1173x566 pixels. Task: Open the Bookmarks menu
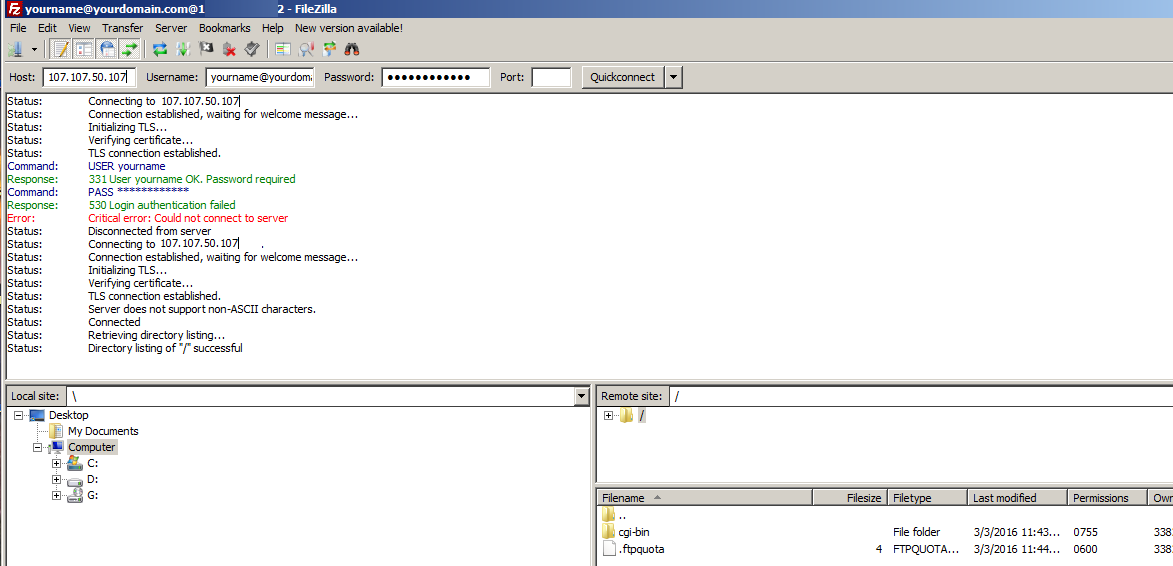coord(224,28)
